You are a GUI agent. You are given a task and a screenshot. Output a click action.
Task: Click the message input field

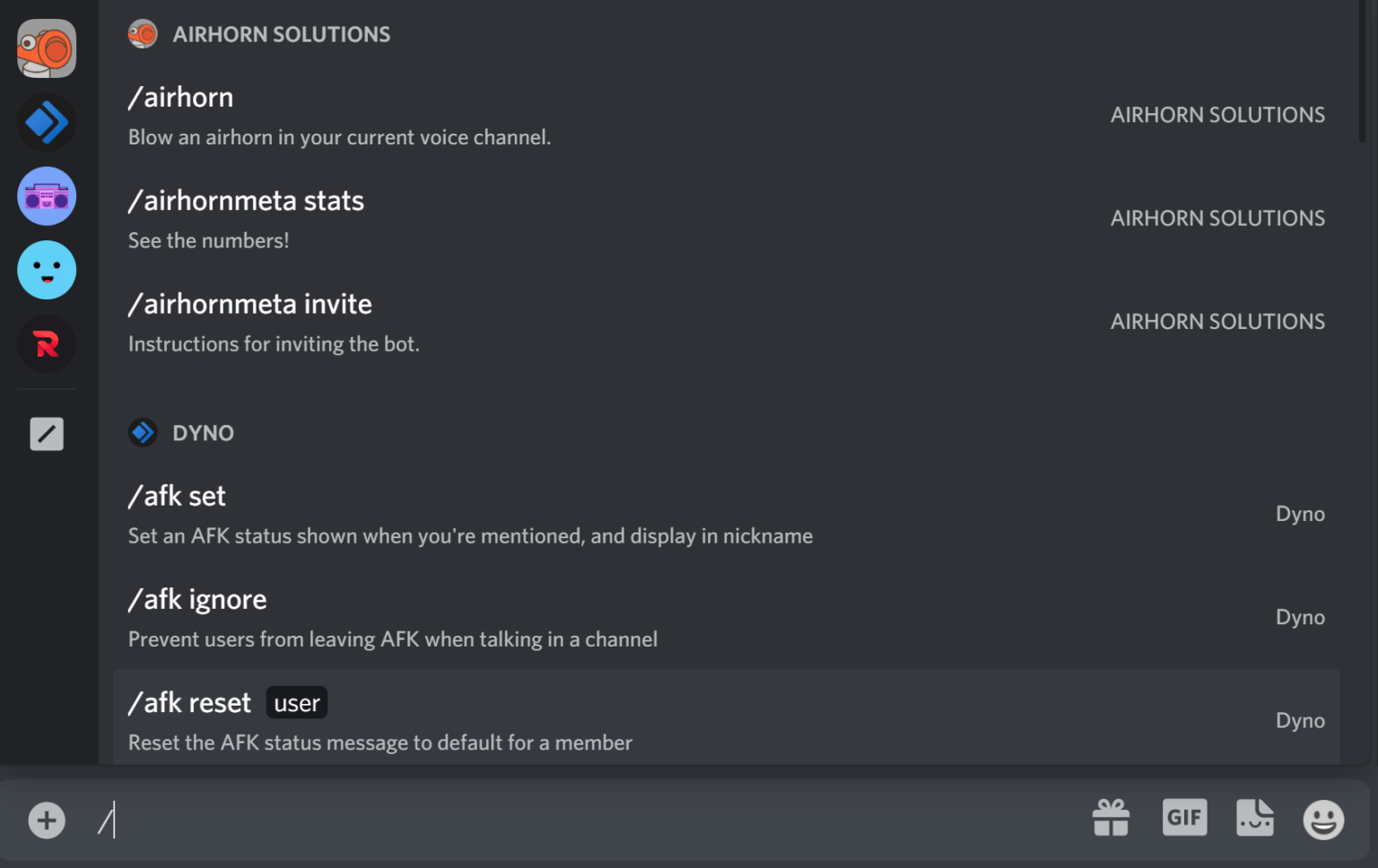coord(538,820)
